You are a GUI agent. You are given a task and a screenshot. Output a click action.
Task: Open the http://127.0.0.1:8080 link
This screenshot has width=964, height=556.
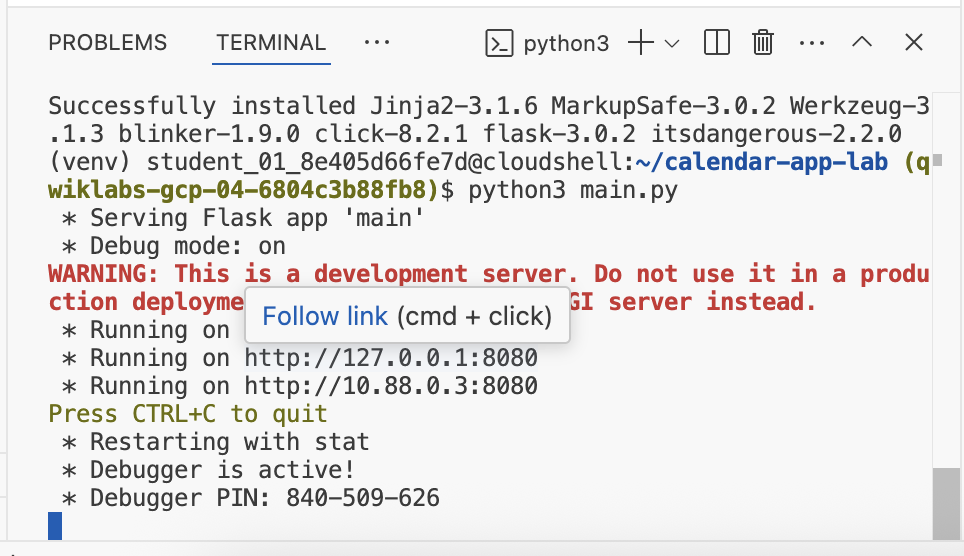tap(391, 358)
